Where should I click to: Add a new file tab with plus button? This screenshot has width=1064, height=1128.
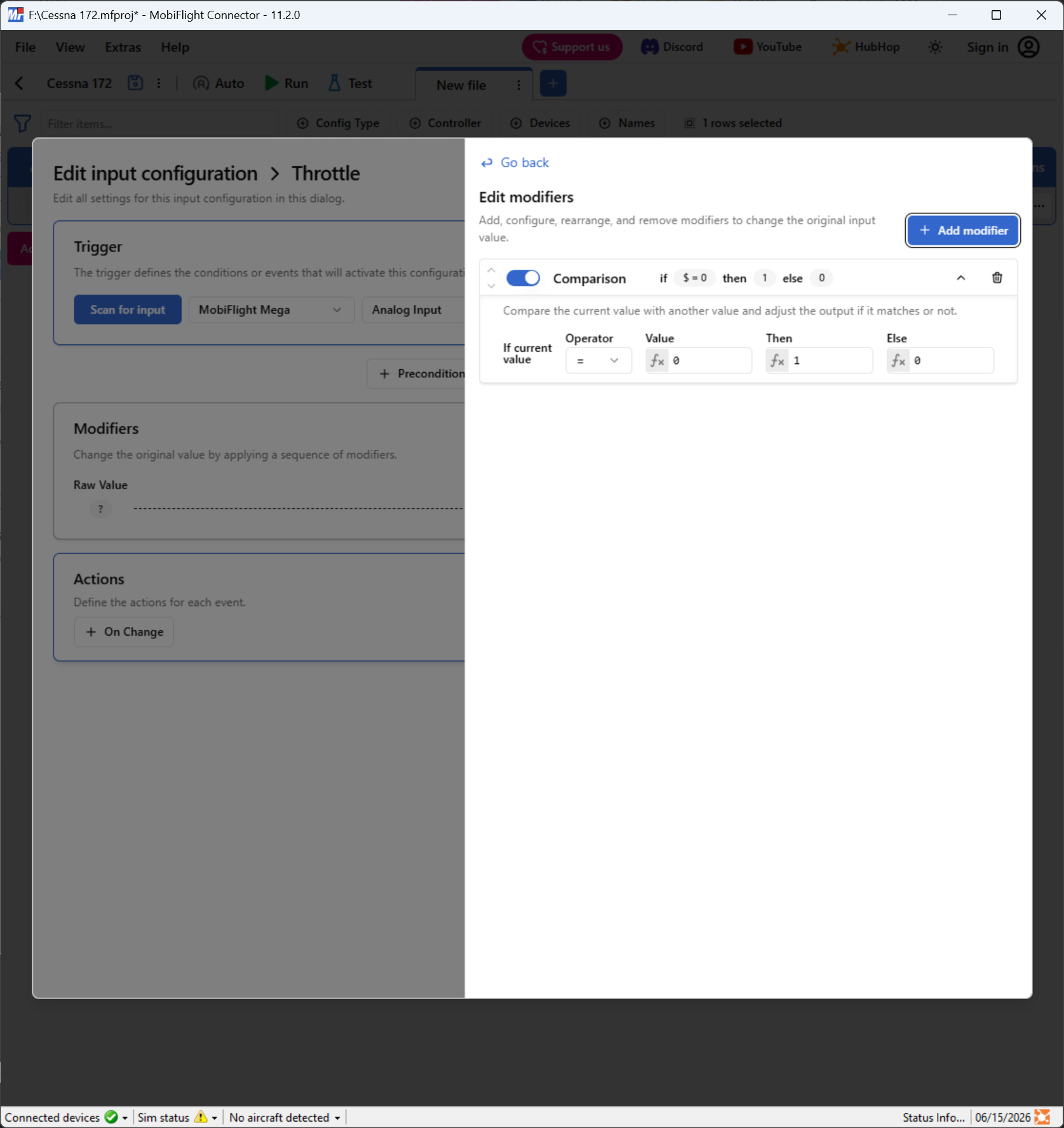pos(553,84)
